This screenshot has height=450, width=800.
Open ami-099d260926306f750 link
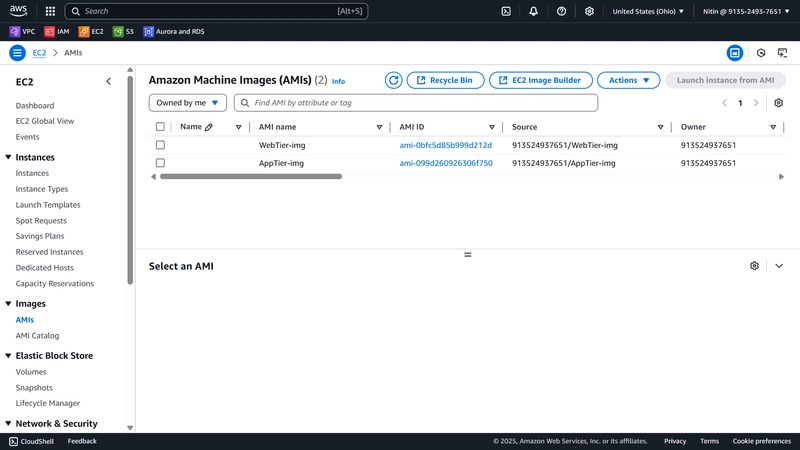(x=446, y=163)
